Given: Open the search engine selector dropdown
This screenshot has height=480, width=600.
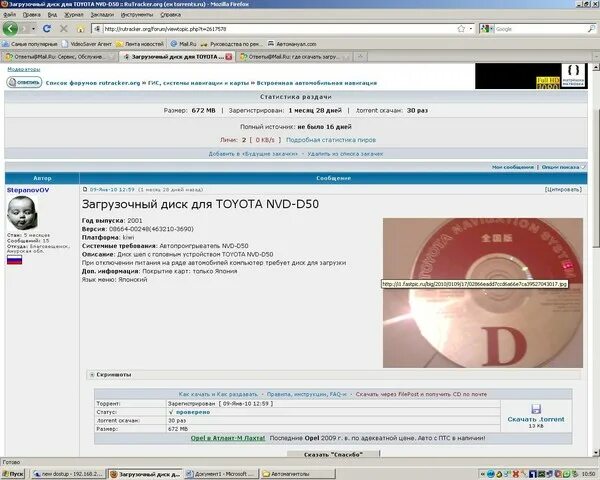Looking at the screenshot, I should pyautogui.click(x=487, y=29).
